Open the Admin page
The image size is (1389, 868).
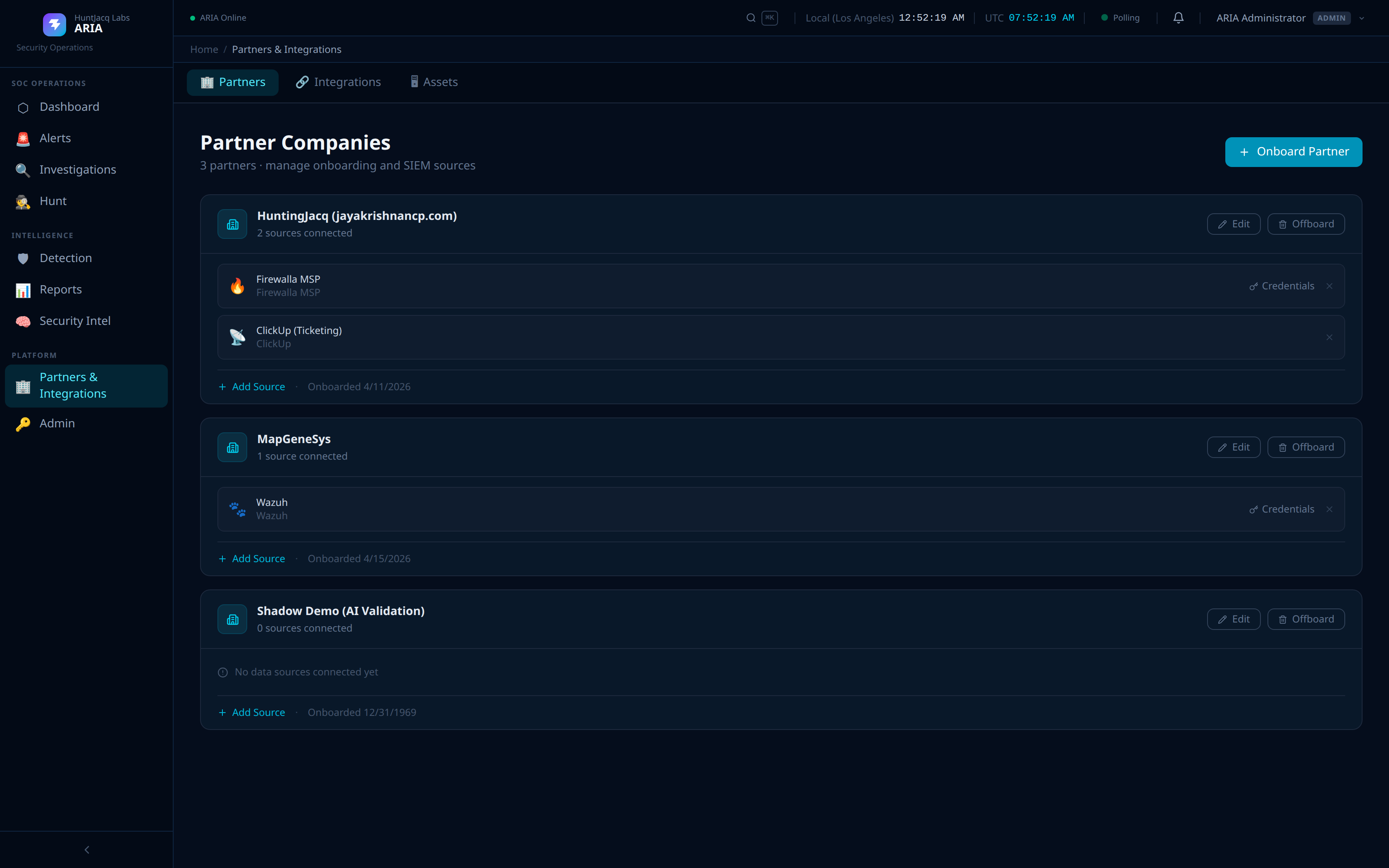click(86, 424)
